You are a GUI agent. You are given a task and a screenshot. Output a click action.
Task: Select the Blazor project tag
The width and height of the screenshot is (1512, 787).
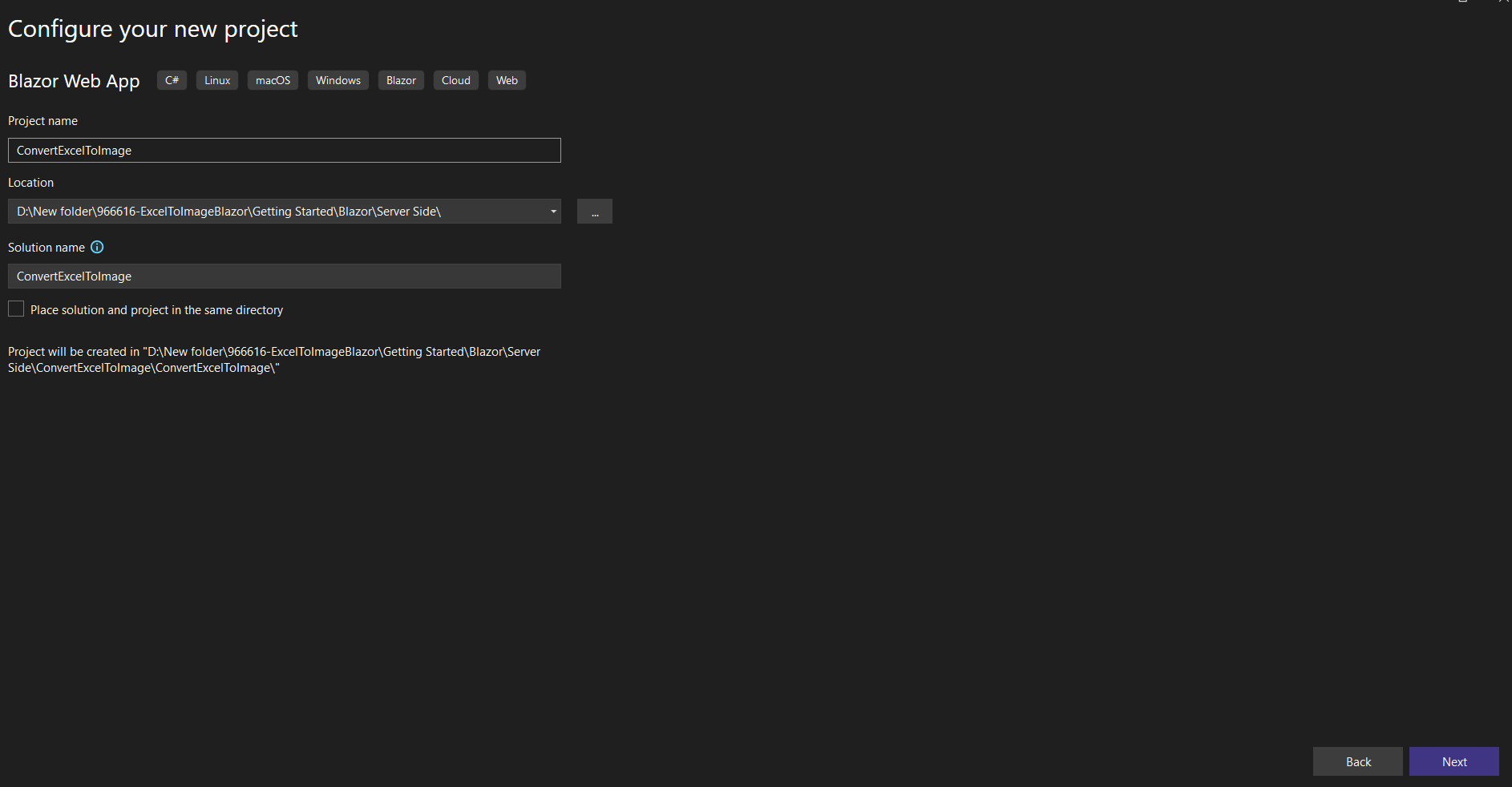400,80
